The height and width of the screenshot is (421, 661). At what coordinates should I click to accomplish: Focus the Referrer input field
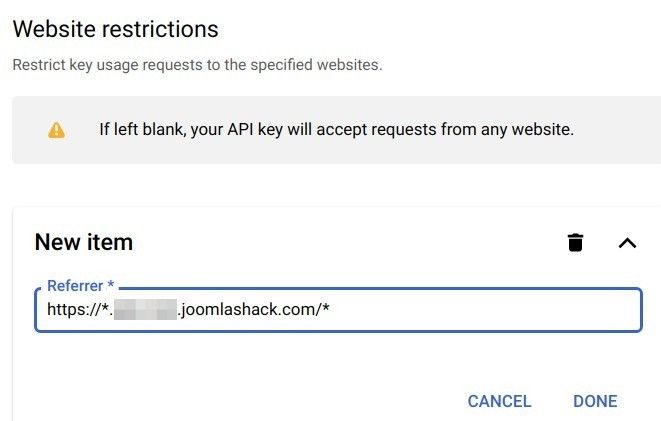338,310
